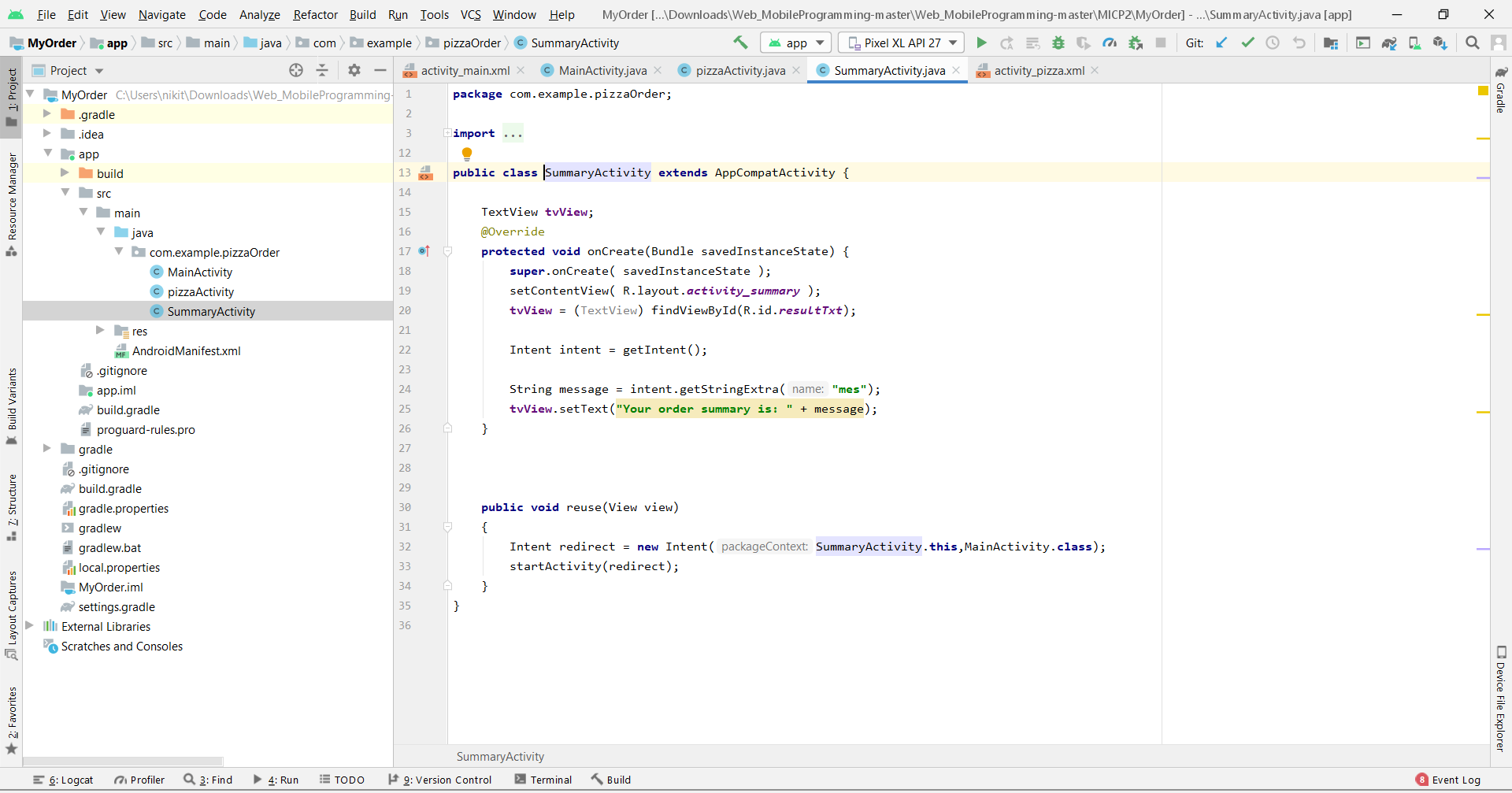1512x793 pixels.
Task: Click the Git Update Project arrow
Action: (1221, 43)
